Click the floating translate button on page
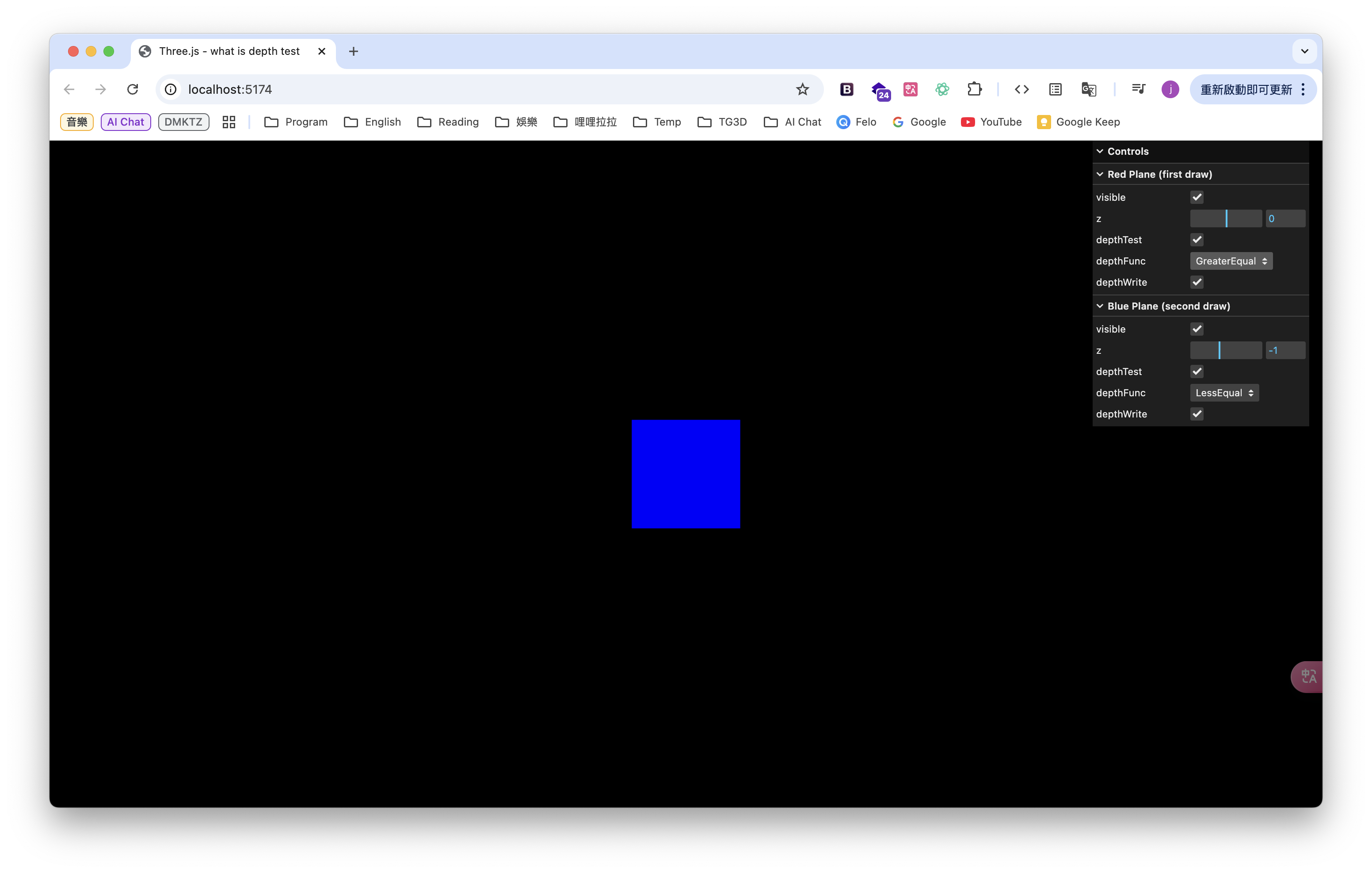Image resolution: width=1372 pixels, height=873 pixels. [x=1307, y=677]
